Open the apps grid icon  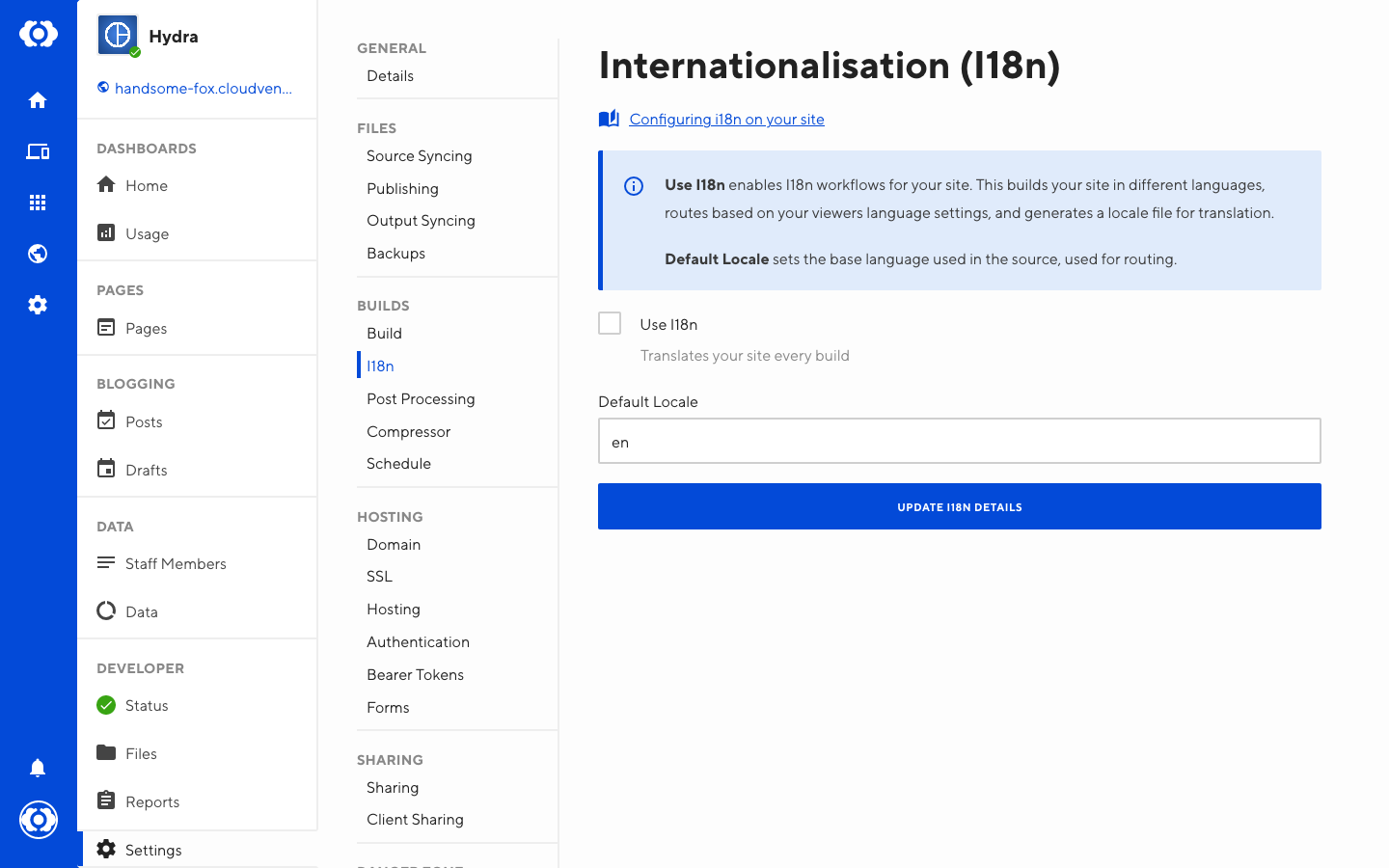pyautogui.click(x=38, y=203)
